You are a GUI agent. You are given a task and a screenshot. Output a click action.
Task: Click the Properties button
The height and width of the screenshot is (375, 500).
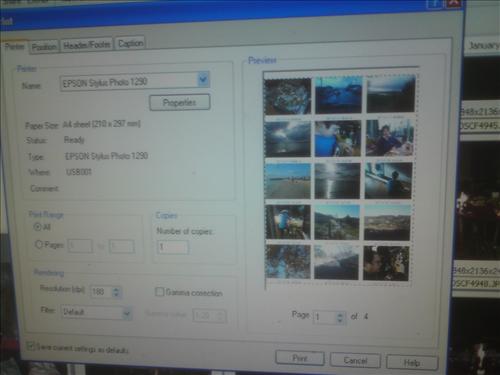[x=180, y=102]
